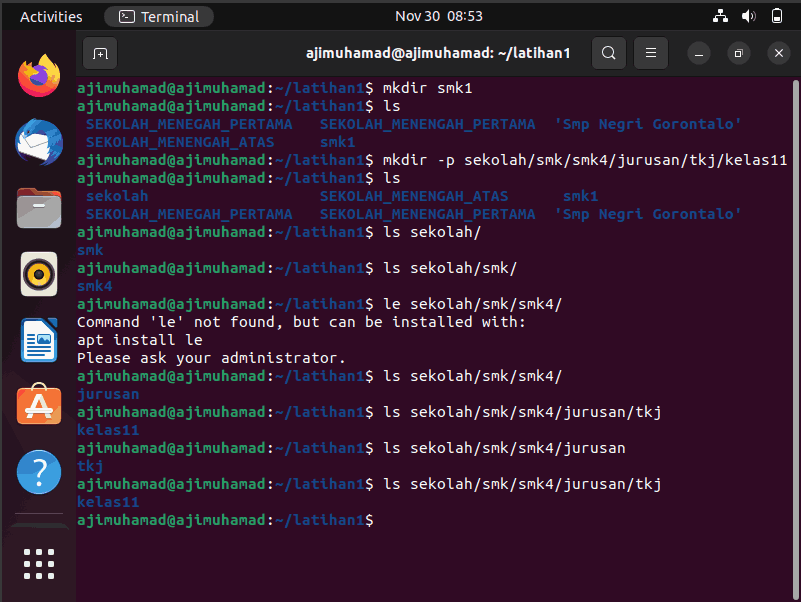Show Applications grid in the dock

(39, 564)
